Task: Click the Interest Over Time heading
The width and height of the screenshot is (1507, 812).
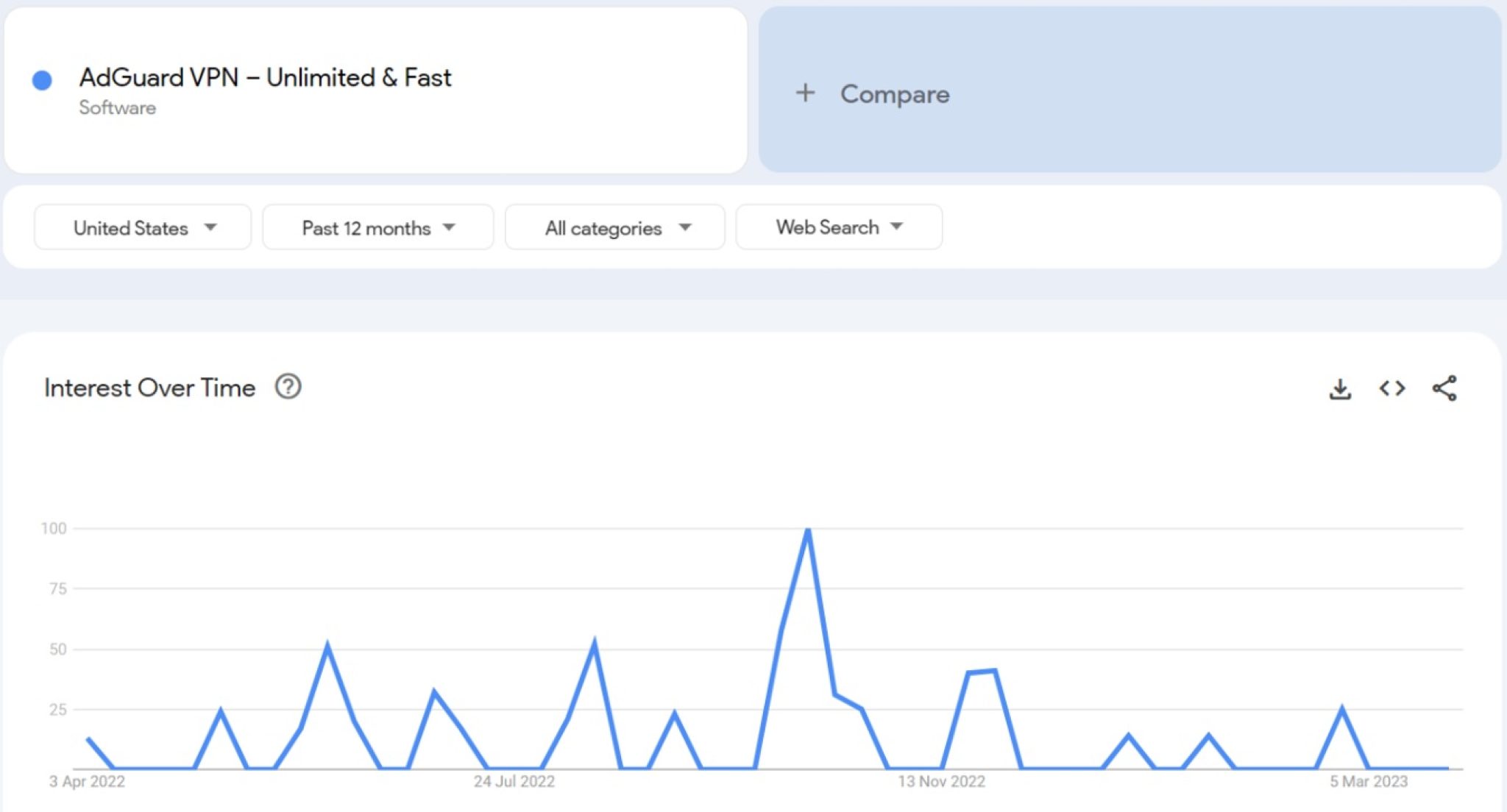Action: point(150,388)
